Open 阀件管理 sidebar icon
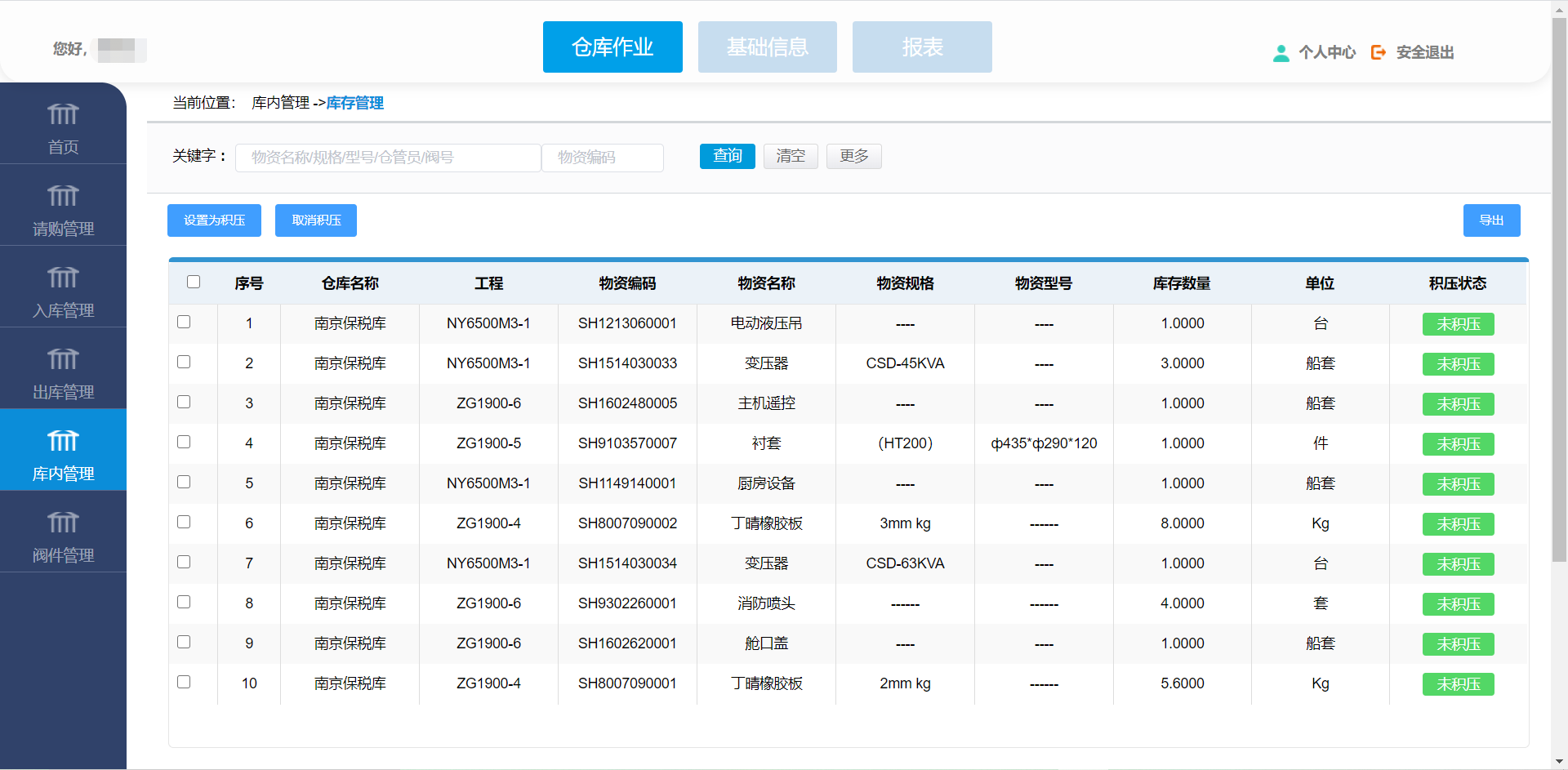 pos(63,523)
